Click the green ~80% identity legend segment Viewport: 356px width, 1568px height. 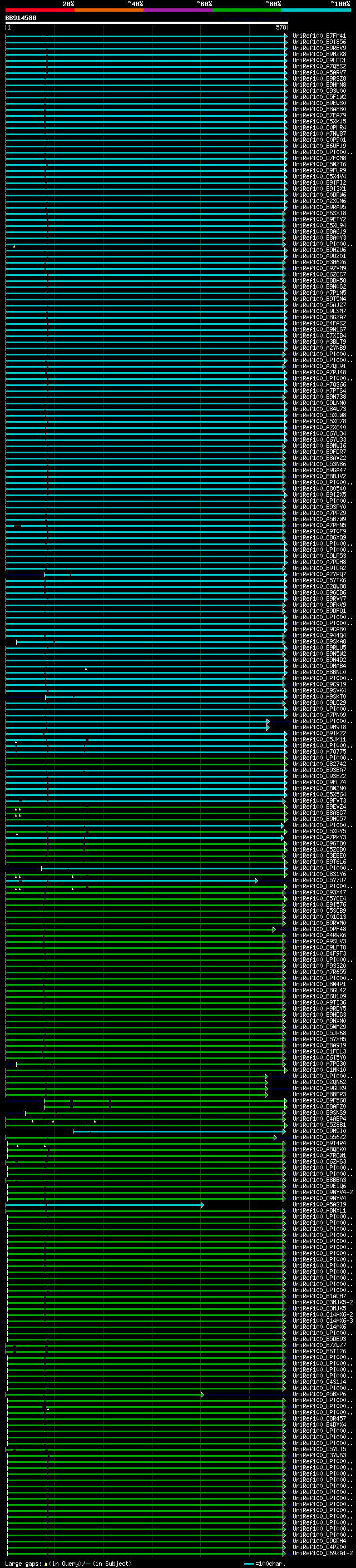point(247,10)
